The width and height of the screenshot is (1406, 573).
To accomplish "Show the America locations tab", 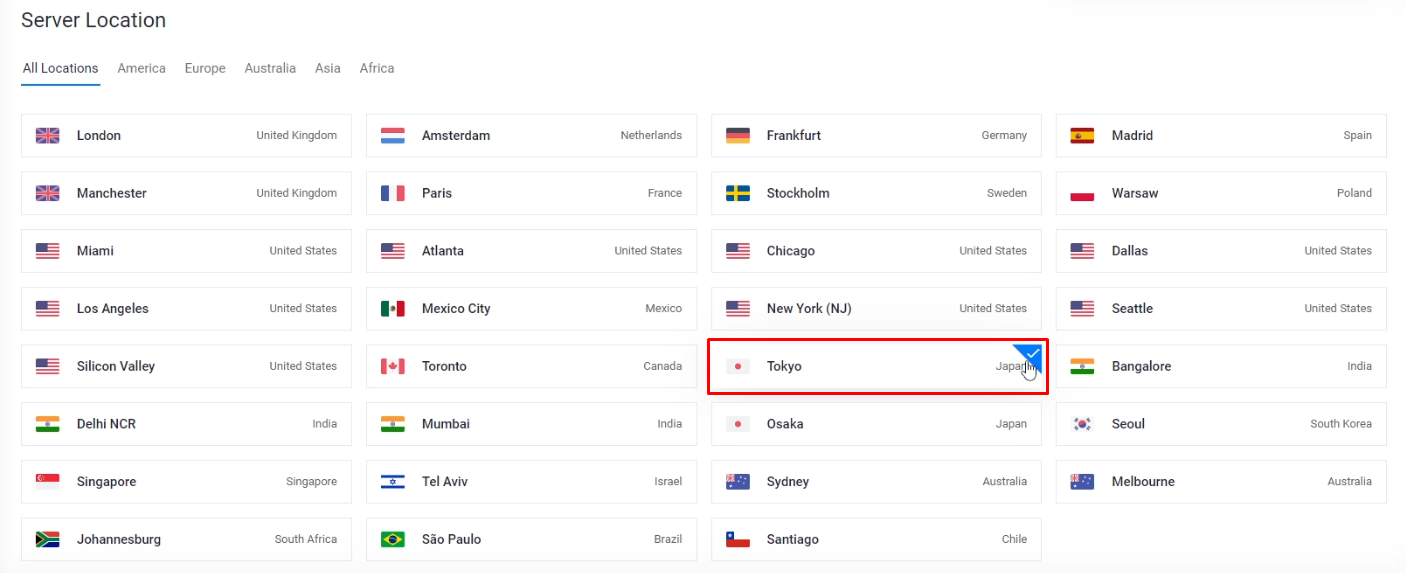I will pyautogui.click(x=141, y=69).
